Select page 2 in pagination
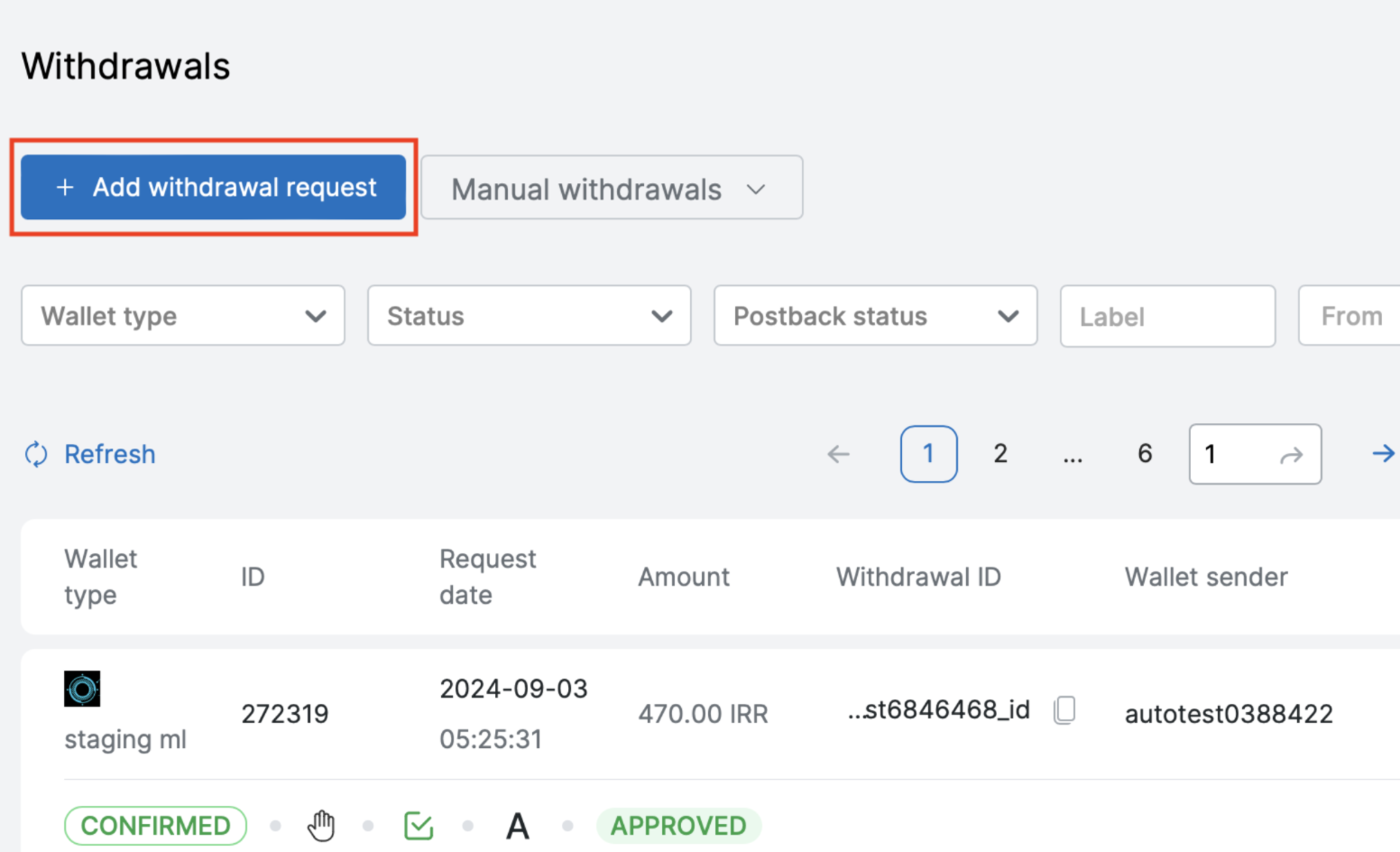 (x=1000, y=454)
